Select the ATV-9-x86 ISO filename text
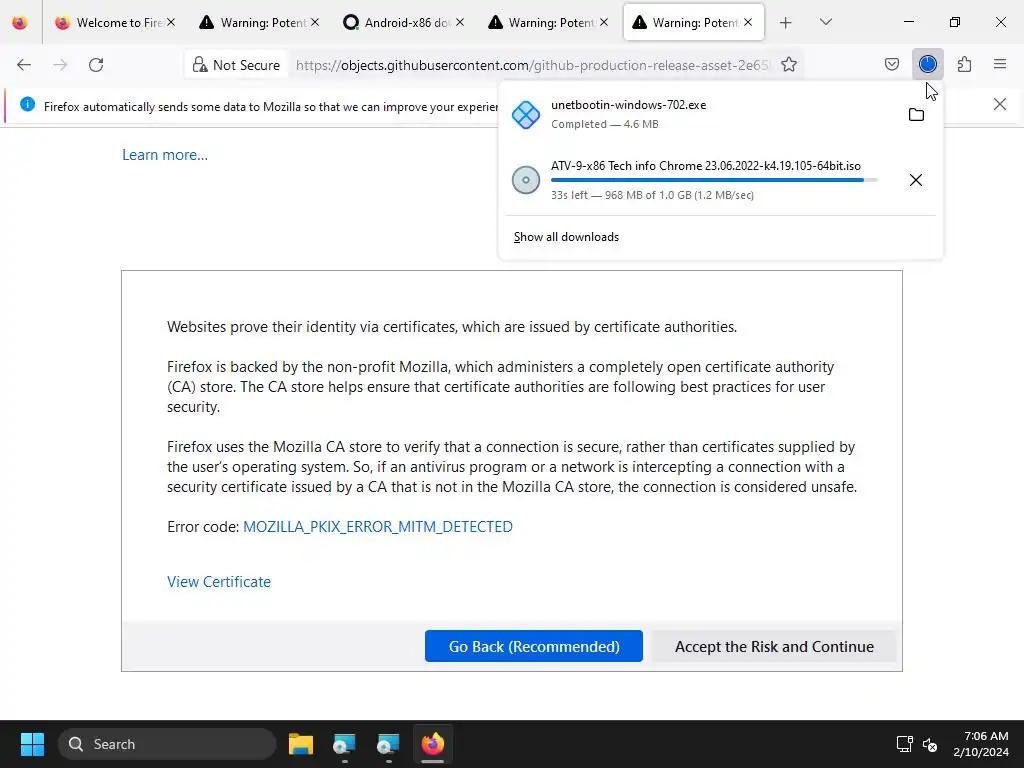 [x=706, y=166]
